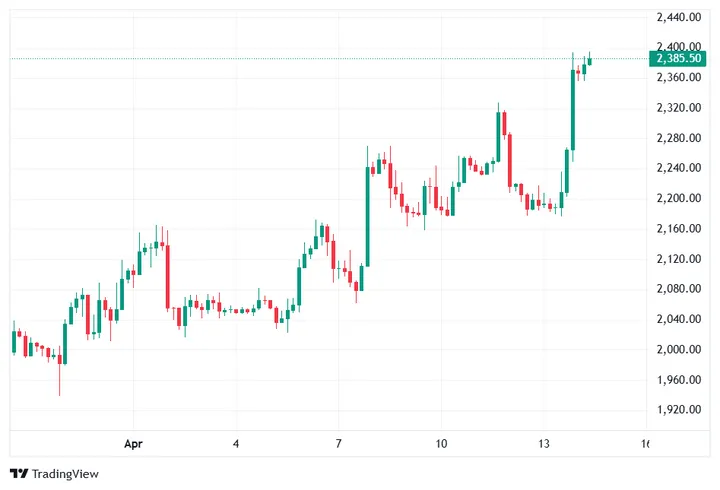This screenshot has width=720, height=490.
Task: Click the 4 date label on time axis
Action: [x=236, y=443]
